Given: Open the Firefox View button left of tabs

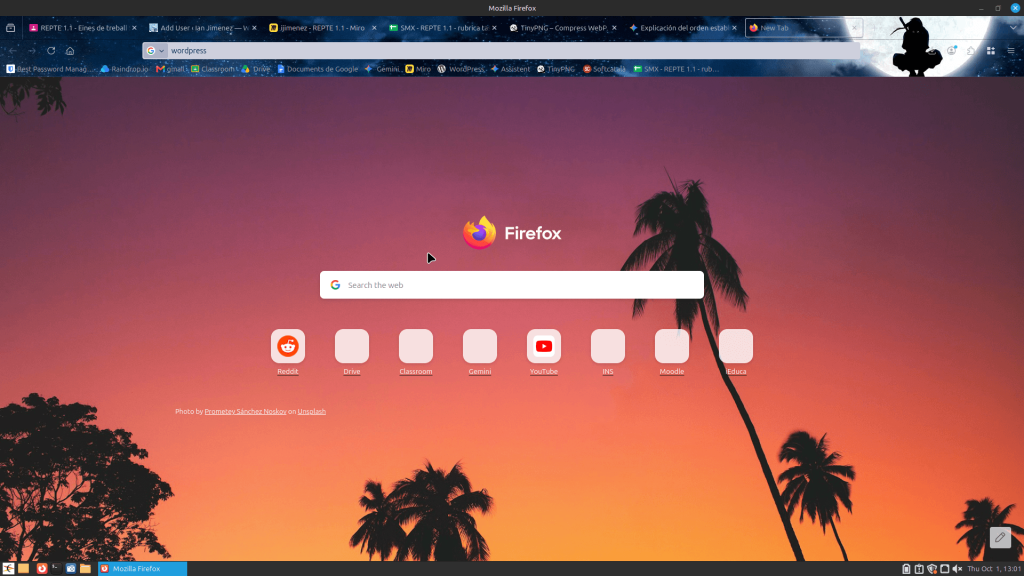Looking at the screenshot, I should point(10,28).
